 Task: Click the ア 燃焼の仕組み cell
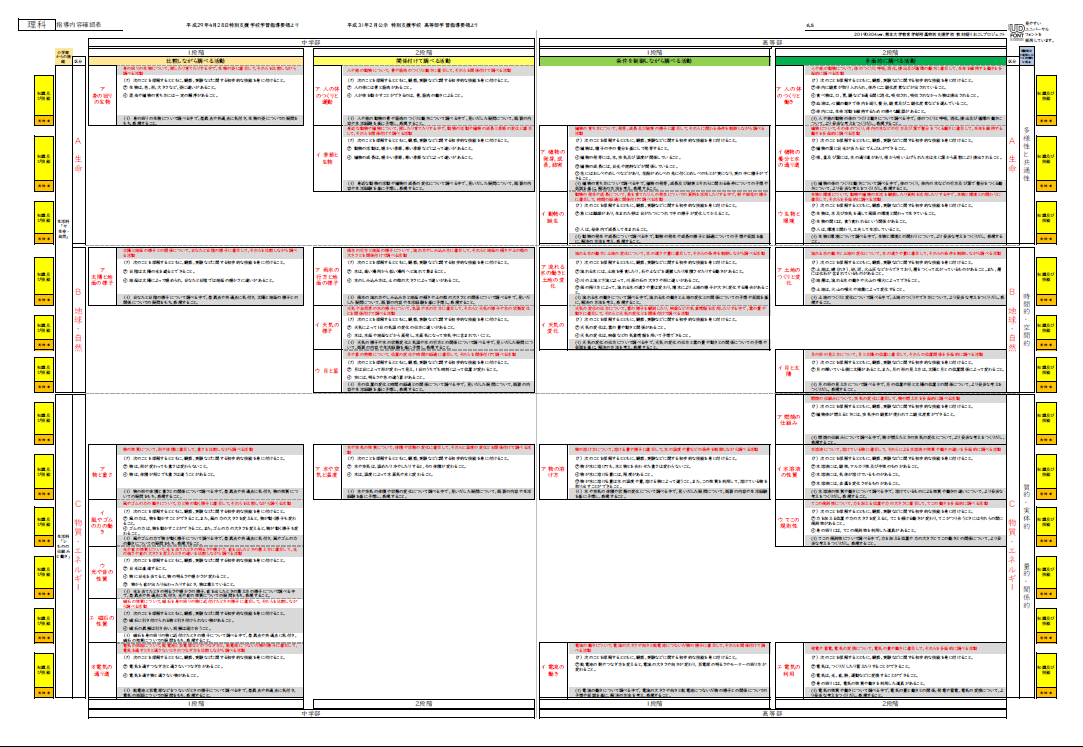(789, 420)
